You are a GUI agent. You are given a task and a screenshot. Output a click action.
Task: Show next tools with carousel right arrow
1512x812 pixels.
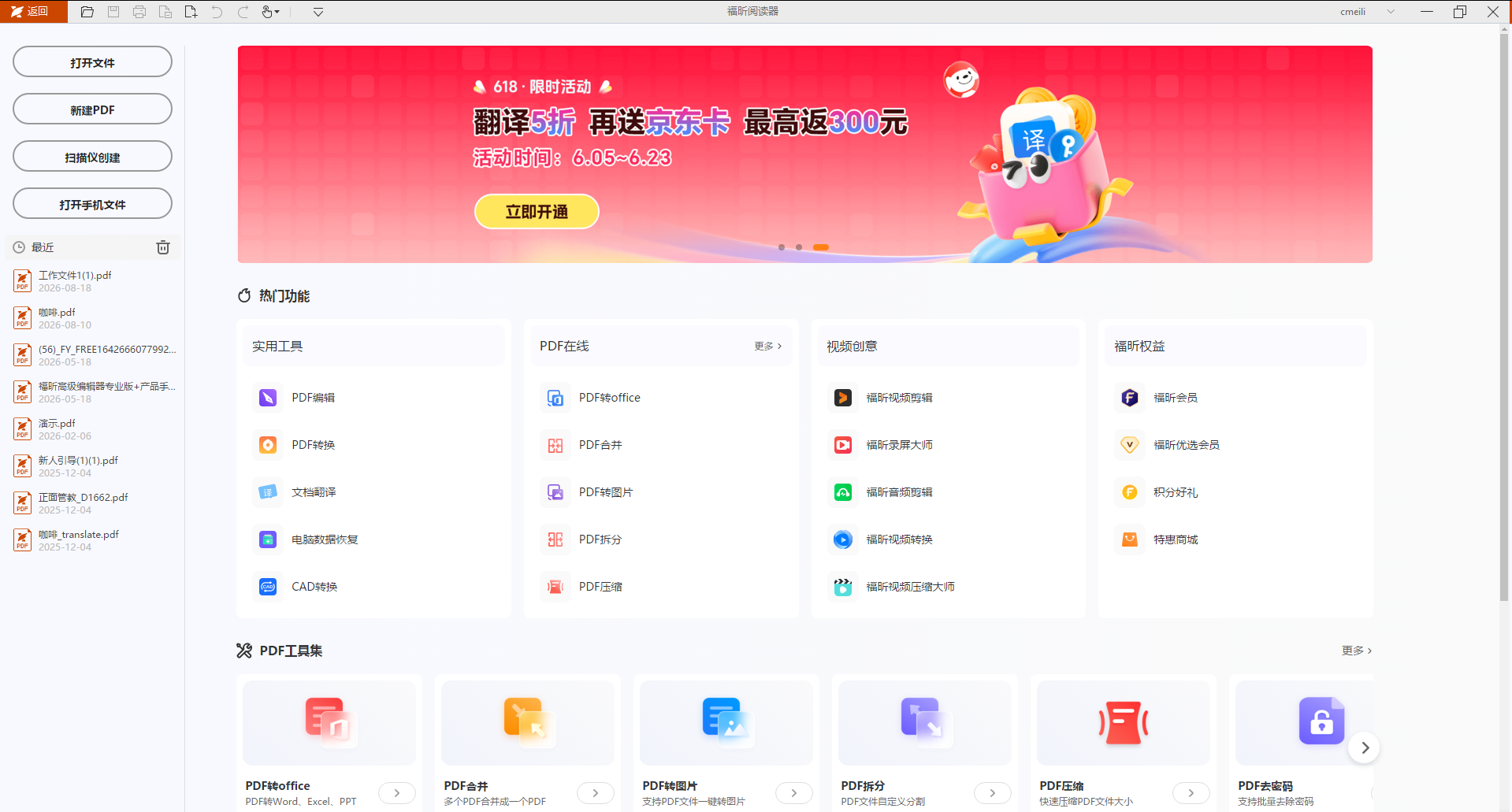click(1365, 747)
